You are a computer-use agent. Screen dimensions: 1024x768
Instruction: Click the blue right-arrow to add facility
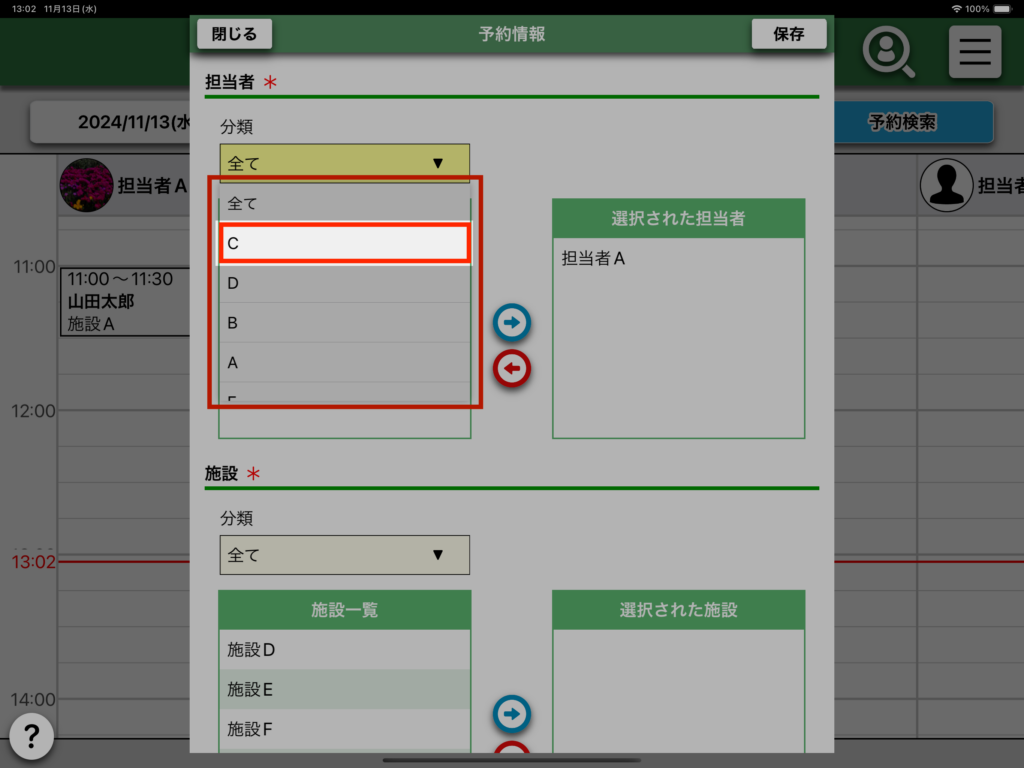coord(512,714)
